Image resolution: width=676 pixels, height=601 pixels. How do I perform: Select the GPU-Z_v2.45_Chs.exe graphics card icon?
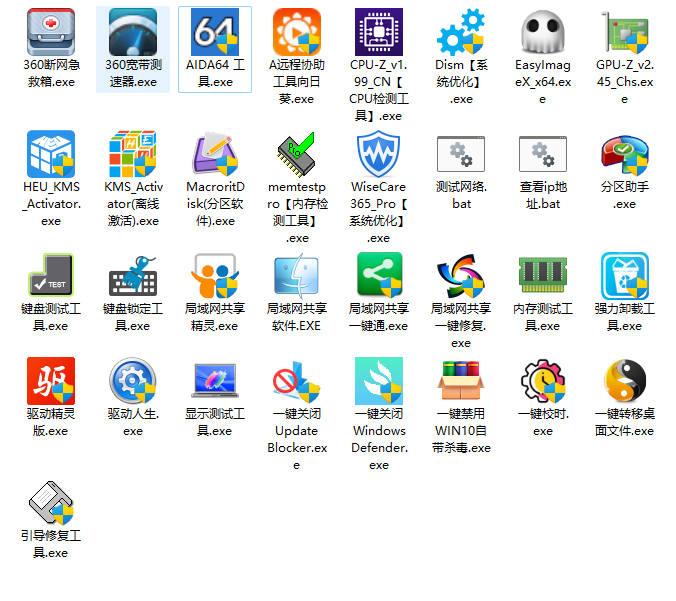point(624,32)
